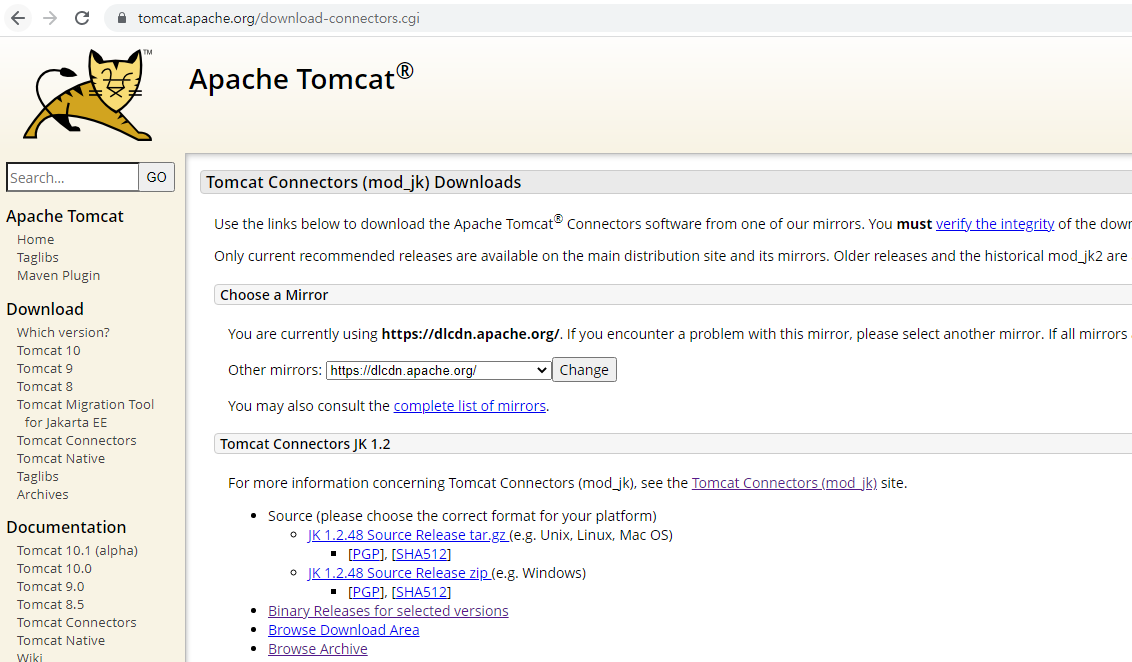Click the browser back arrow
The width and height of the screenshot is (1132, 662).
click(18, 18)
